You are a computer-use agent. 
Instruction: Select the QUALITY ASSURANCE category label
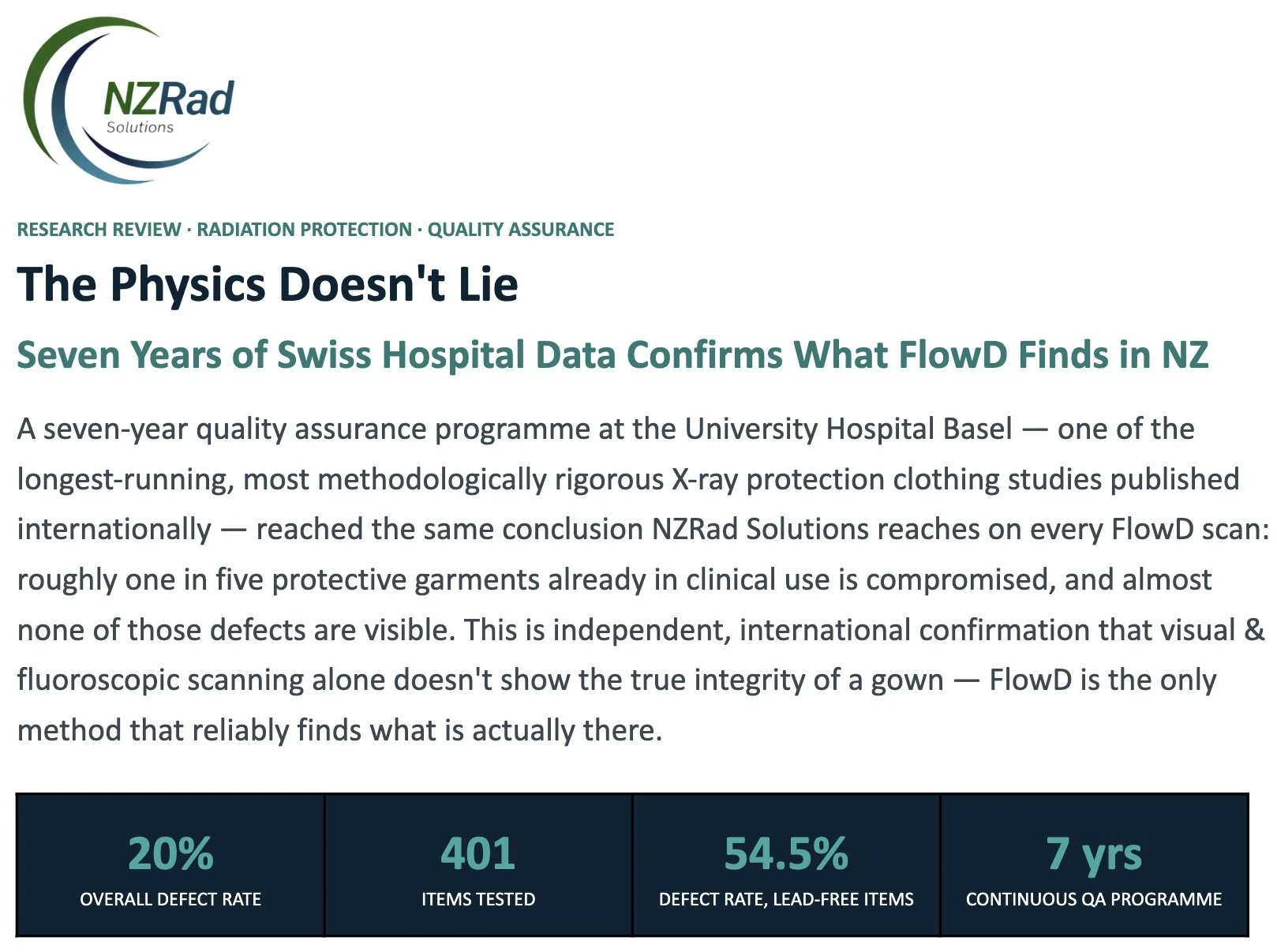pos(521,230)
